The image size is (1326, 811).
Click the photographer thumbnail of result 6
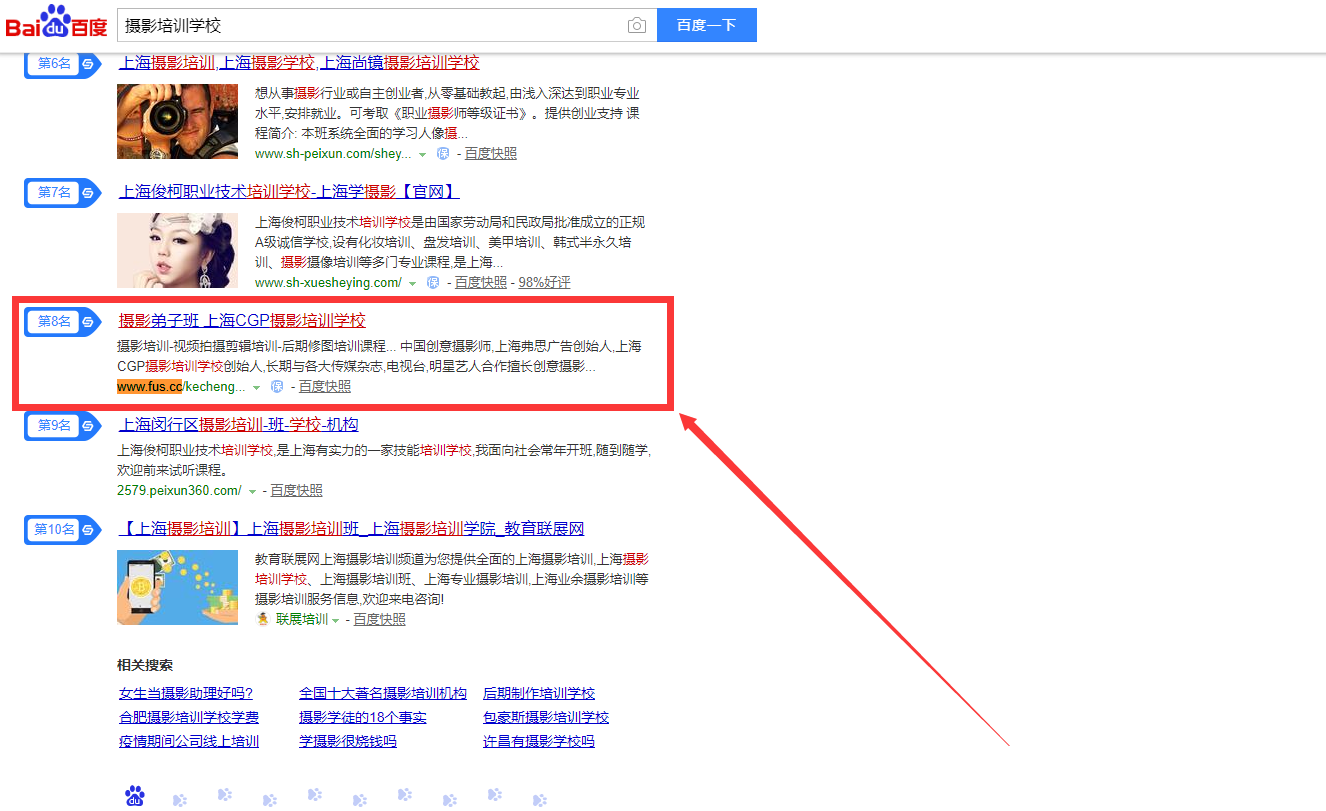point(177,121)
